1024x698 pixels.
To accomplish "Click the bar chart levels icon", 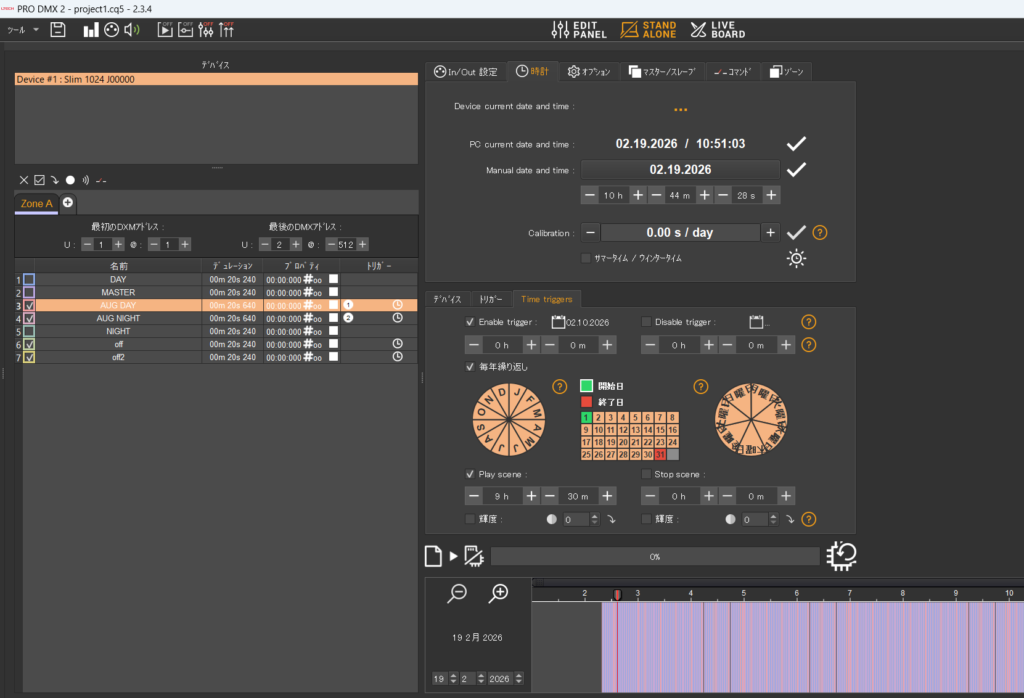I will (91, 29).
